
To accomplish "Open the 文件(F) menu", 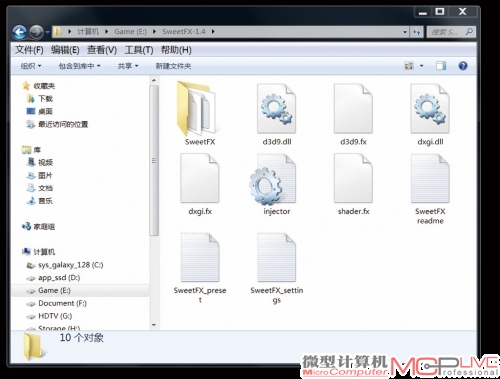I will click(x=29, y=50).
